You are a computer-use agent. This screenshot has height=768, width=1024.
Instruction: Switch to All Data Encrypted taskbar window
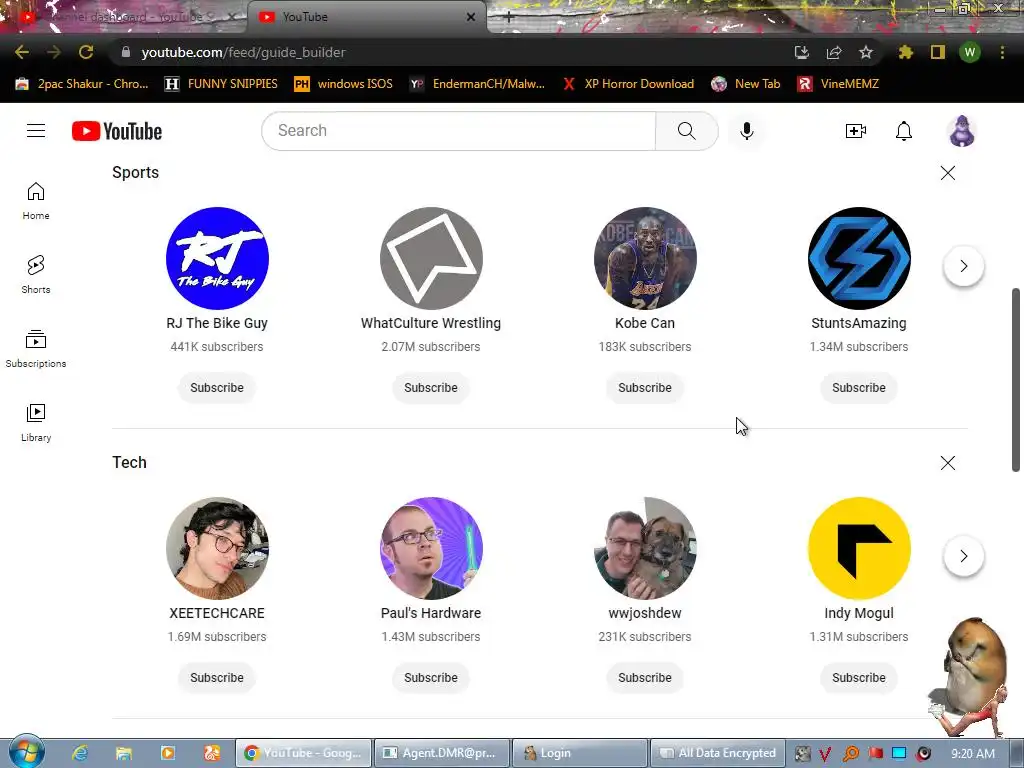[x=718, y=753]
